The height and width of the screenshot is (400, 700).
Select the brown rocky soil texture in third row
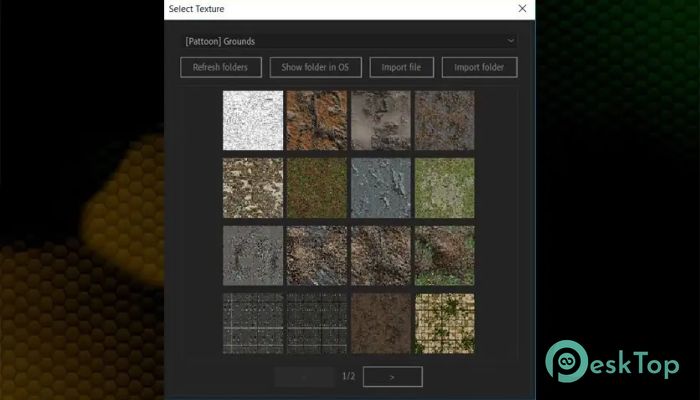[317, 255]
